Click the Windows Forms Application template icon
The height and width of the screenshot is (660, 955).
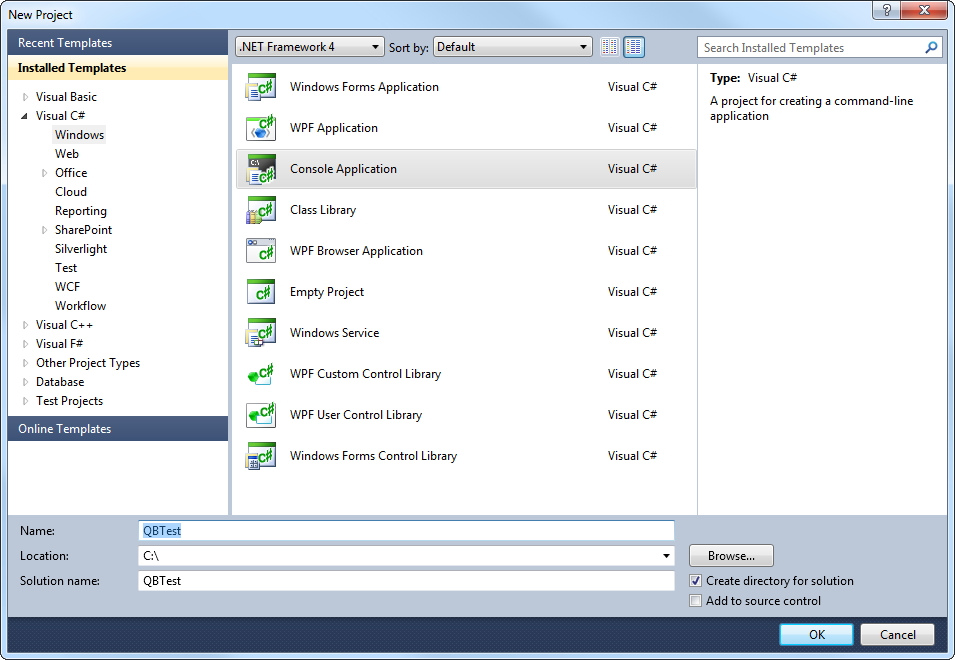260,88
